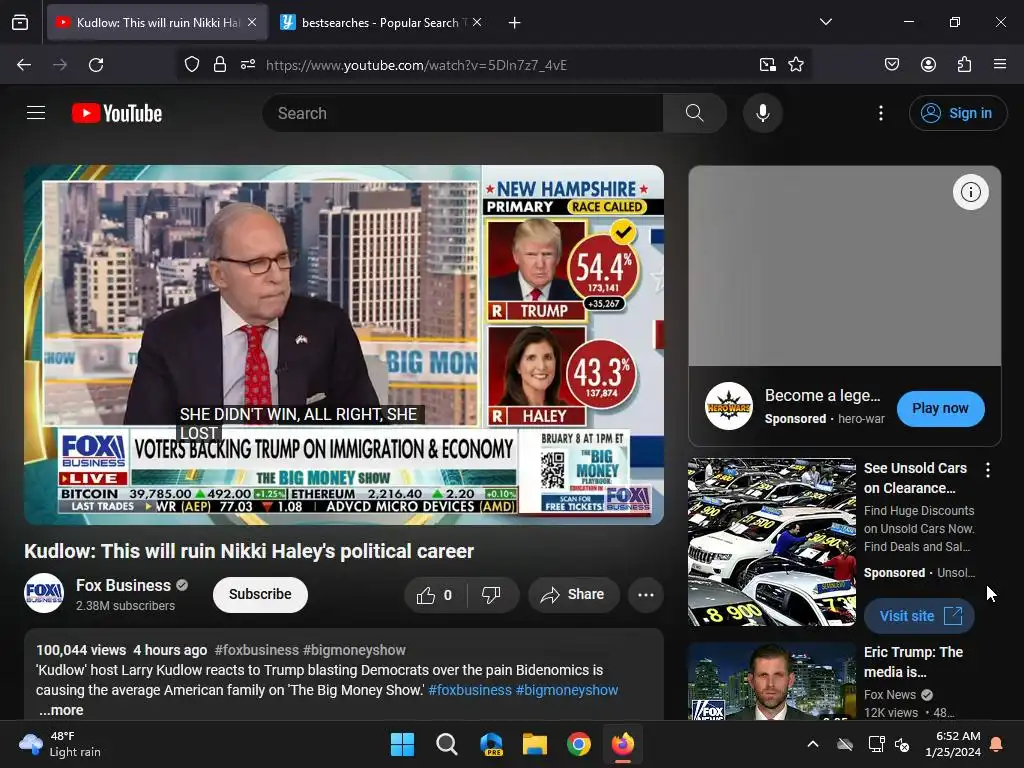Open the Fox Business channel name
Viewport: 1024px width, 768px height.
pyautogui.click(x=123, y=585)
